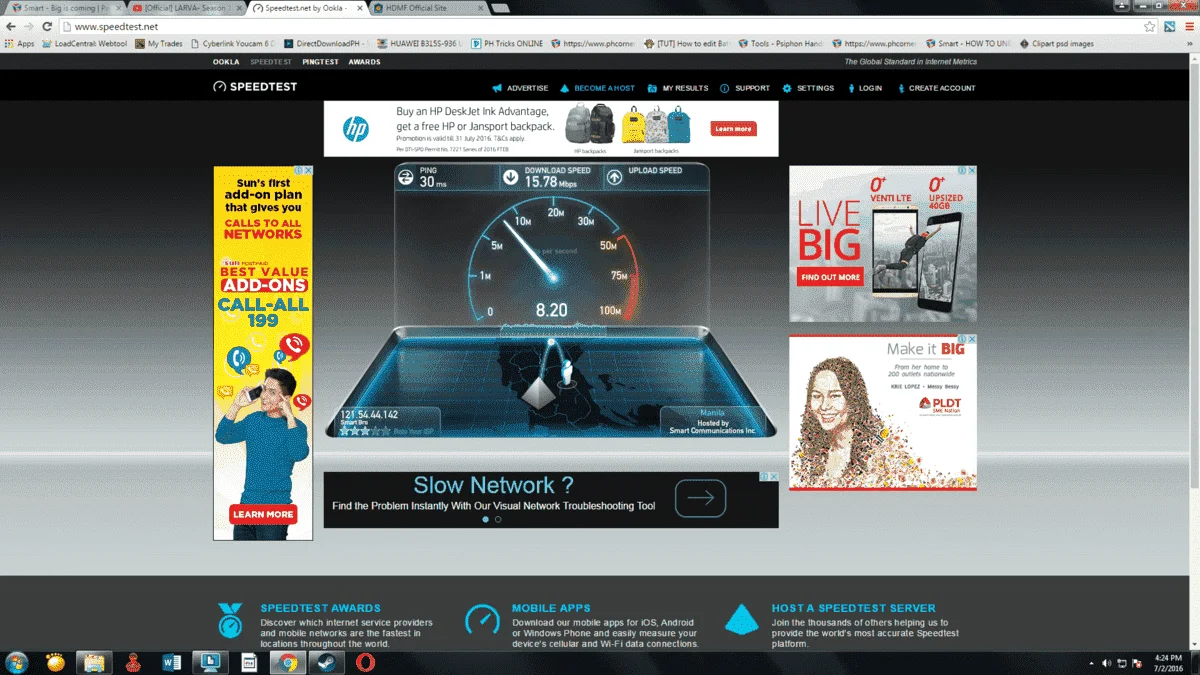Select SPEEDTEST in top site bar
The image size is (1200, 675).
271,62
